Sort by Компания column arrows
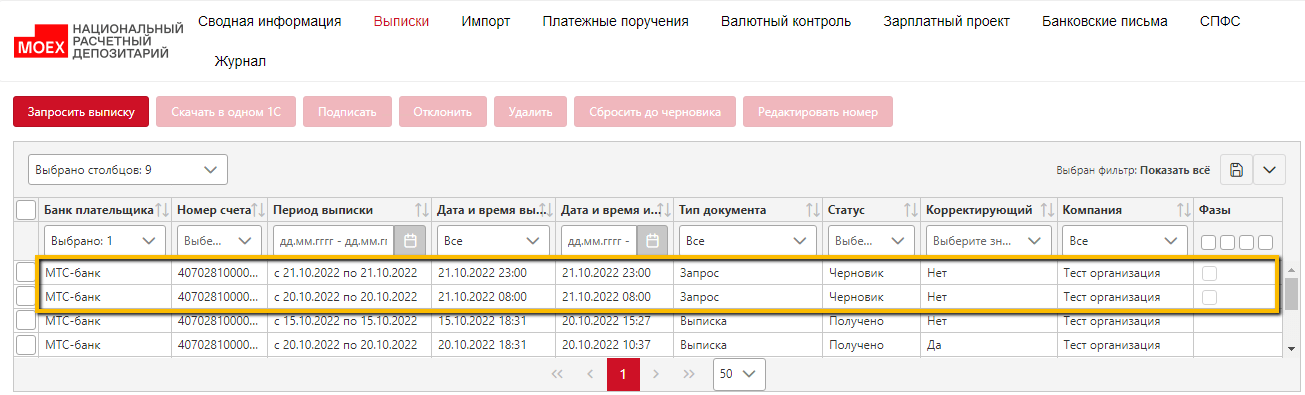 pyautogui.click(x=1184, y=210)
